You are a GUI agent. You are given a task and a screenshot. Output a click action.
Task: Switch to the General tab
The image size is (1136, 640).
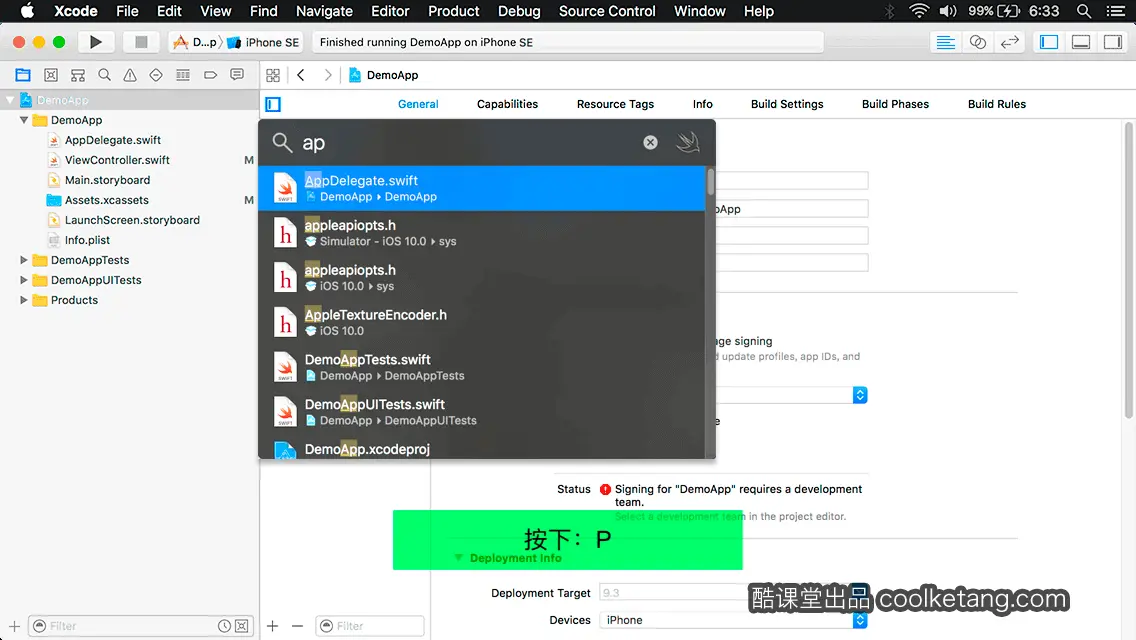[x=418, y=104]
